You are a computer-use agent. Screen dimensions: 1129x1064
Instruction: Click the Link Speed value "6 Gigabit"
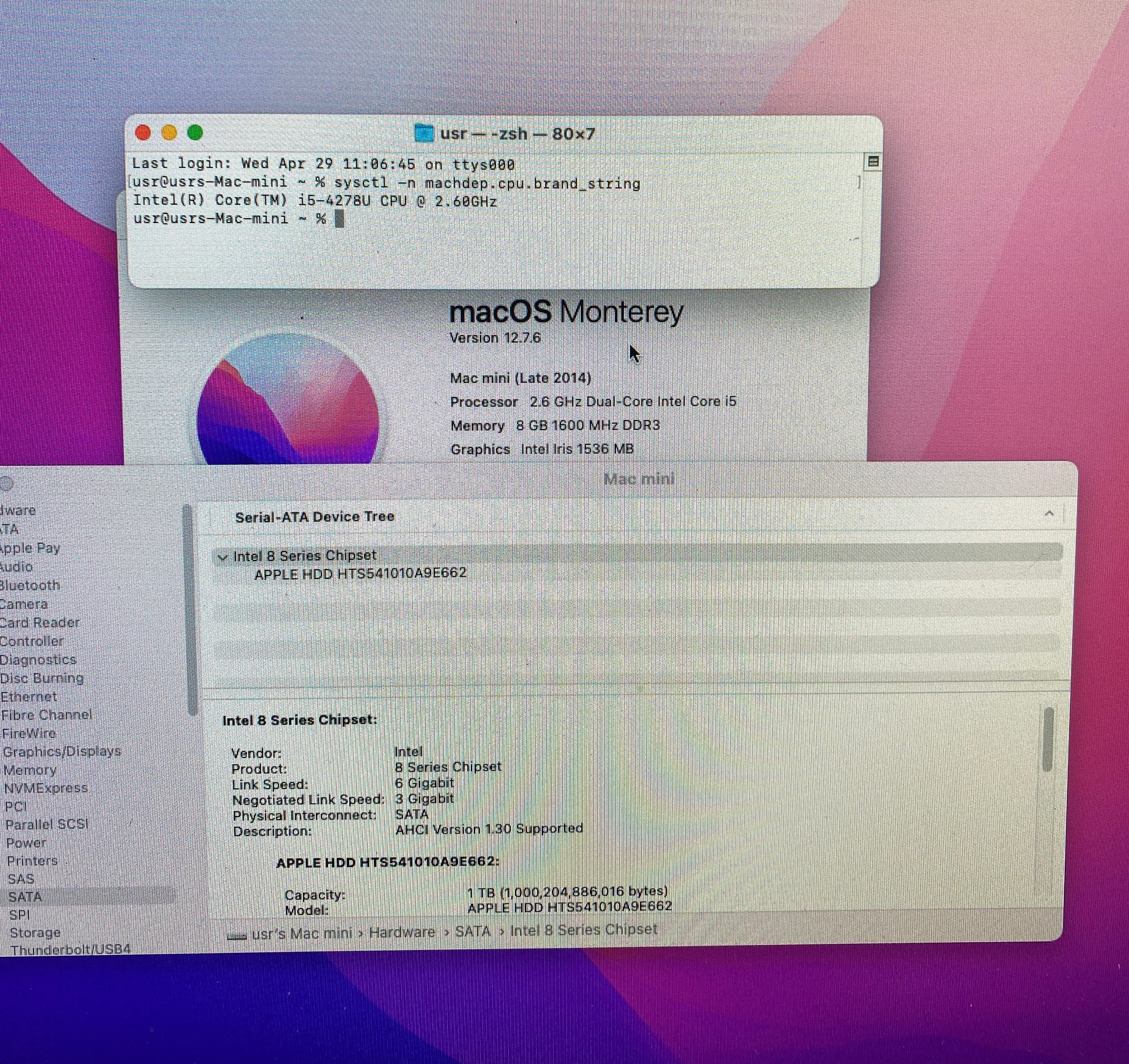[424, 782]
